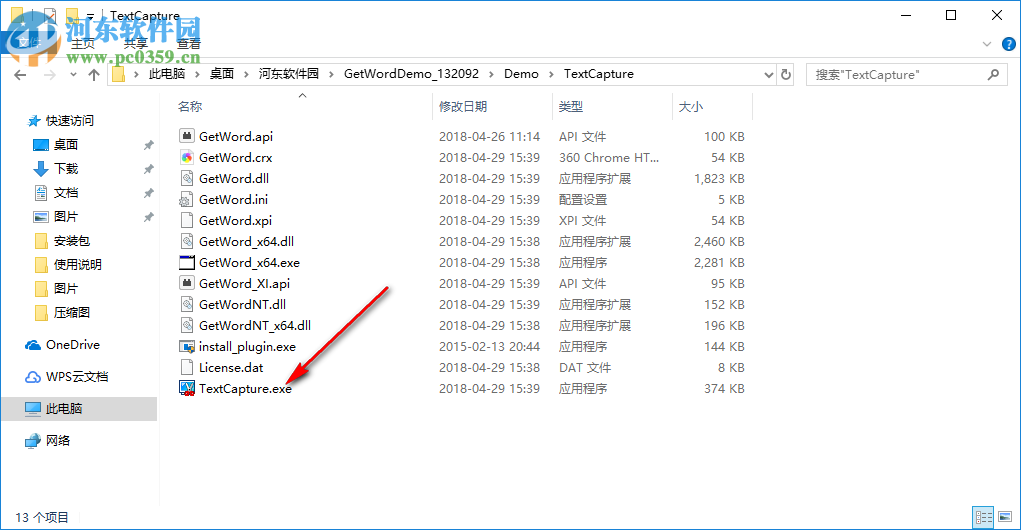Screen dimensions: 1021x530
Task: Expand the ribbon with the chevron
Action: [986, 44]
